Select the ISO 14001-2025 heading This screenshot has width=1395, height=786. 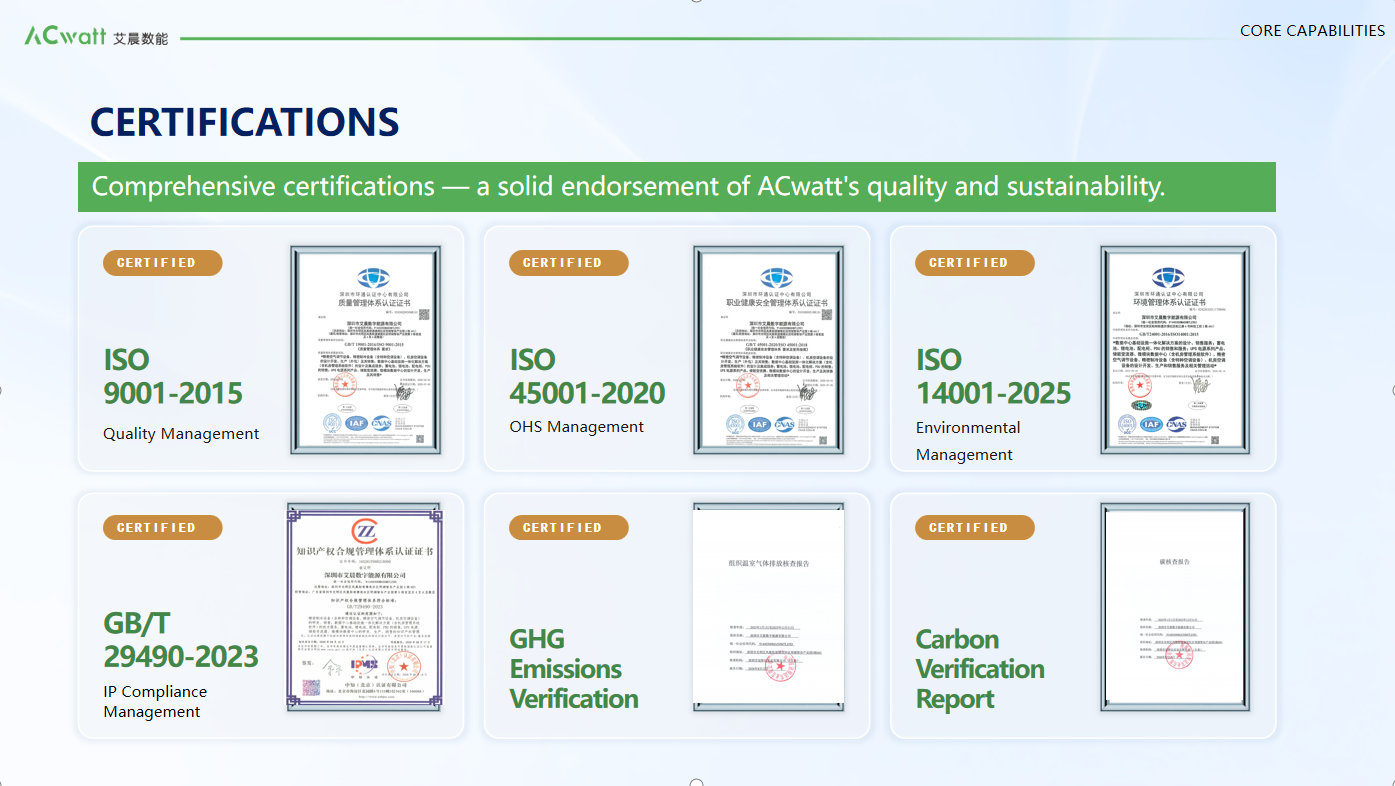[x=994, y=377]
